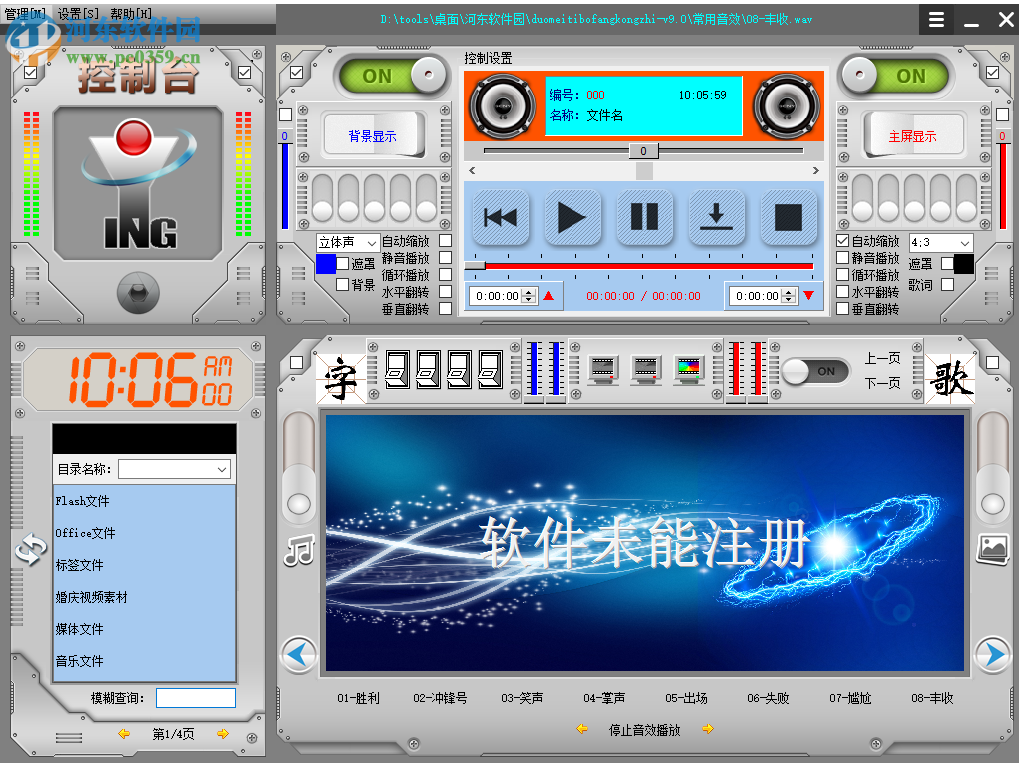1019x763 pixels.
Task: Open the 4:3 aspect ratio dropdown
Action: (941, 242)
